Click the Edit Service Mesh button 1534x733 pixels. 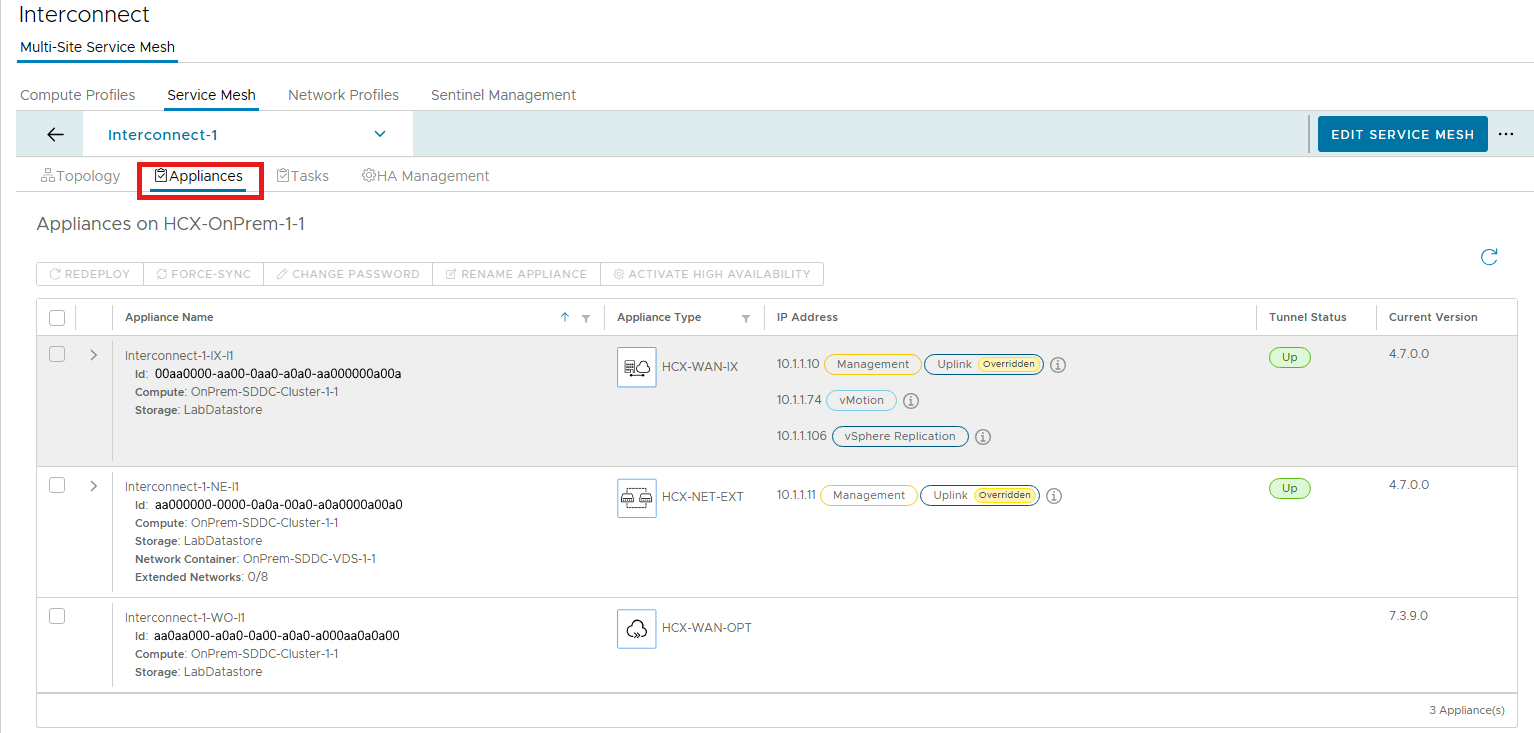click(x=1402, y=134)
